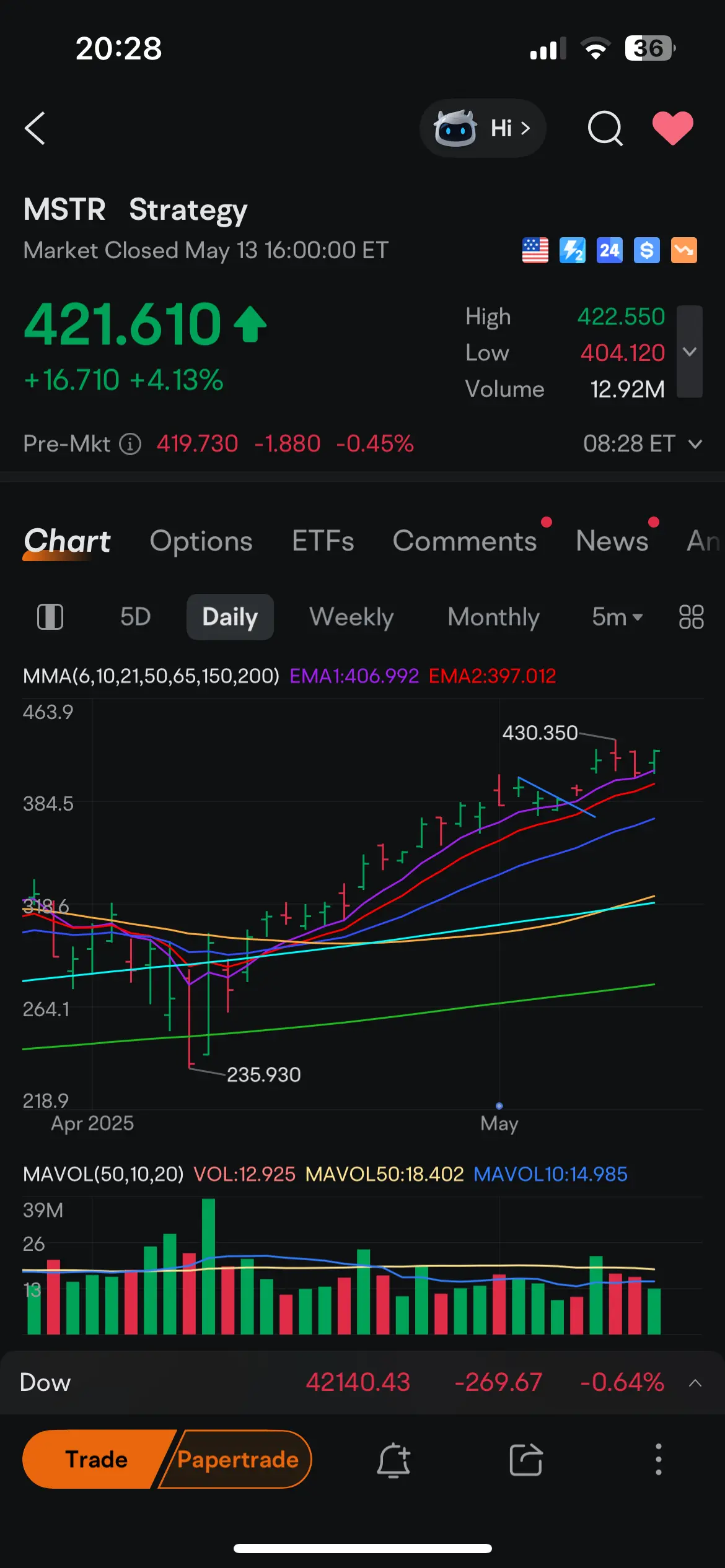This screenshot has width=725, height=1568.
Task: Tap the MMA indicator label
Action: point(151,676)
